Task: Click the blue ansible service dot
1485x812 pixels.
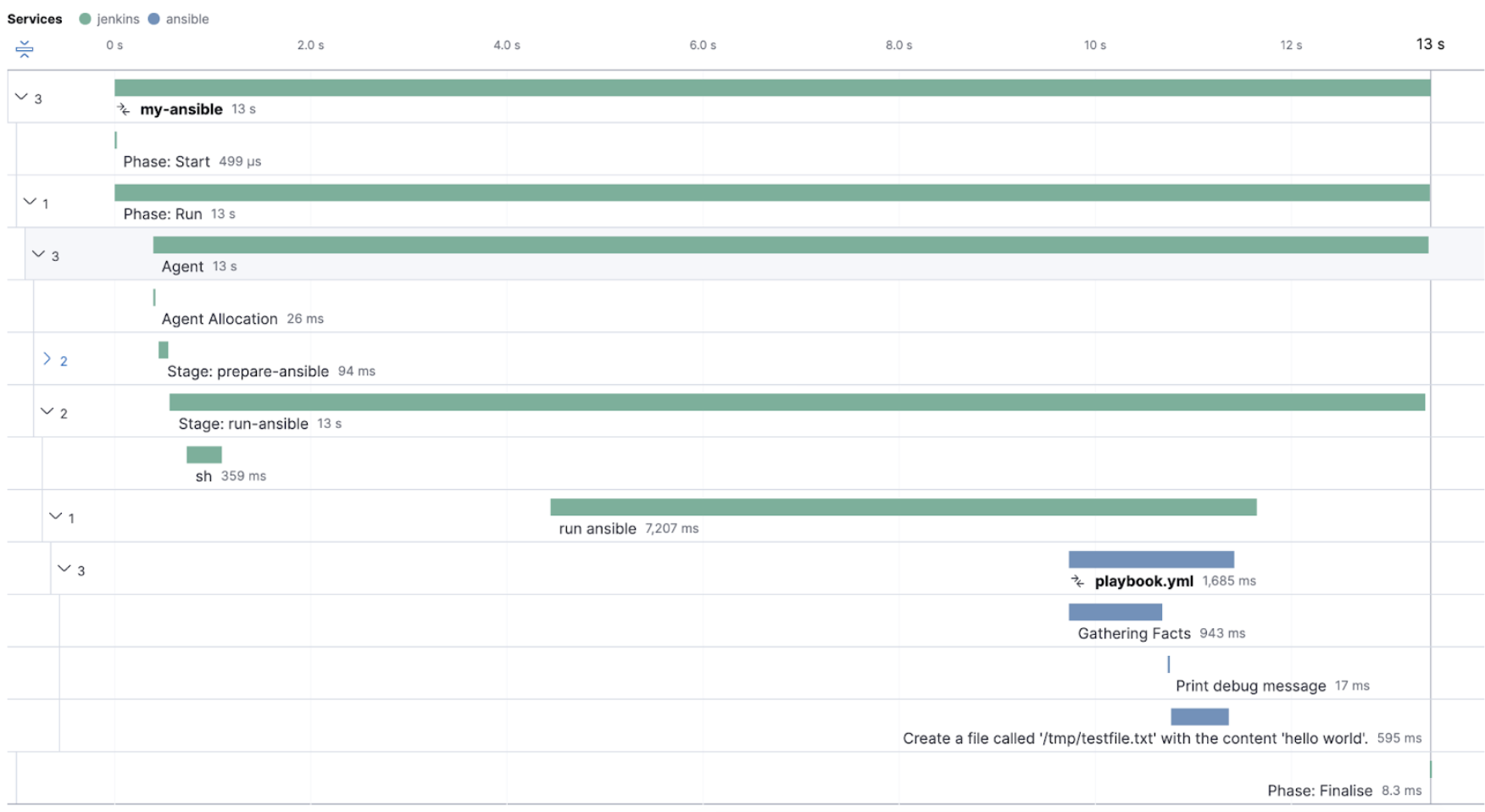Action: coord(153,18)
